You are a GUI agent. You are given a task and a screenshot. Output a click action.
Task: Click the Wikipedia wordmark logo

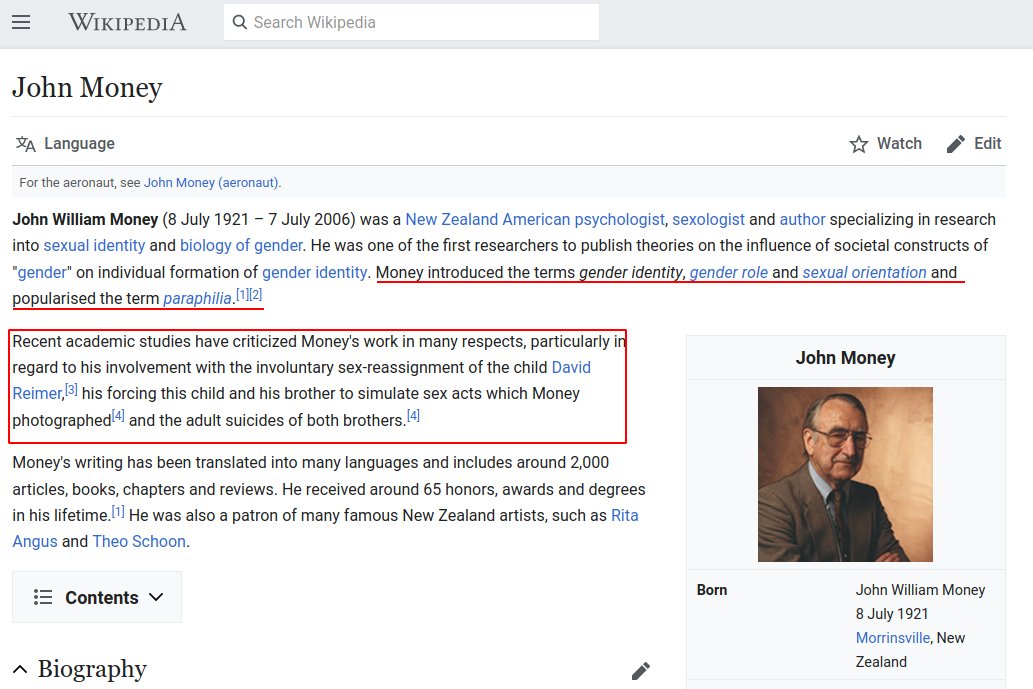click(x=127, y=22)
